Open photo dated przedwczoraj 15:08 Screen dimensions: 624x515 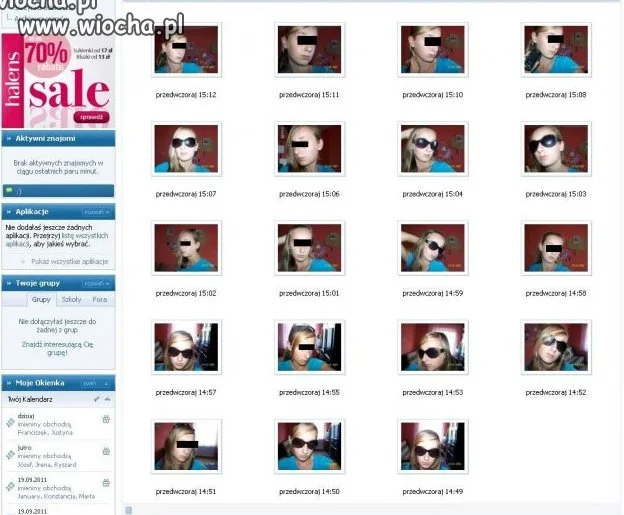pos(556,50)
